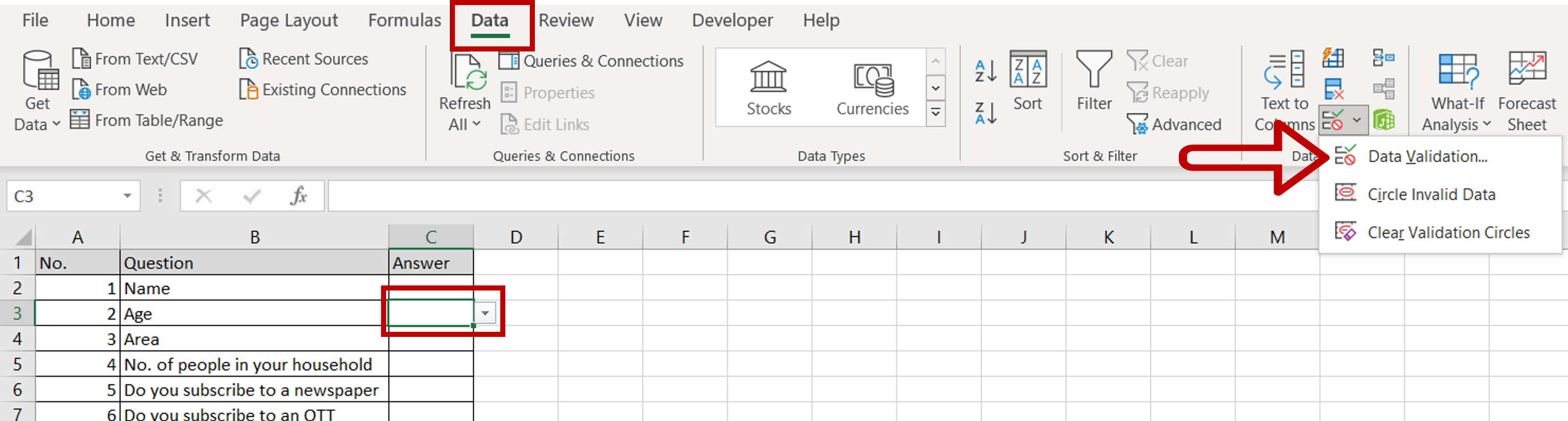
Task: Switch to the Home tab
Action: [111, 20]
